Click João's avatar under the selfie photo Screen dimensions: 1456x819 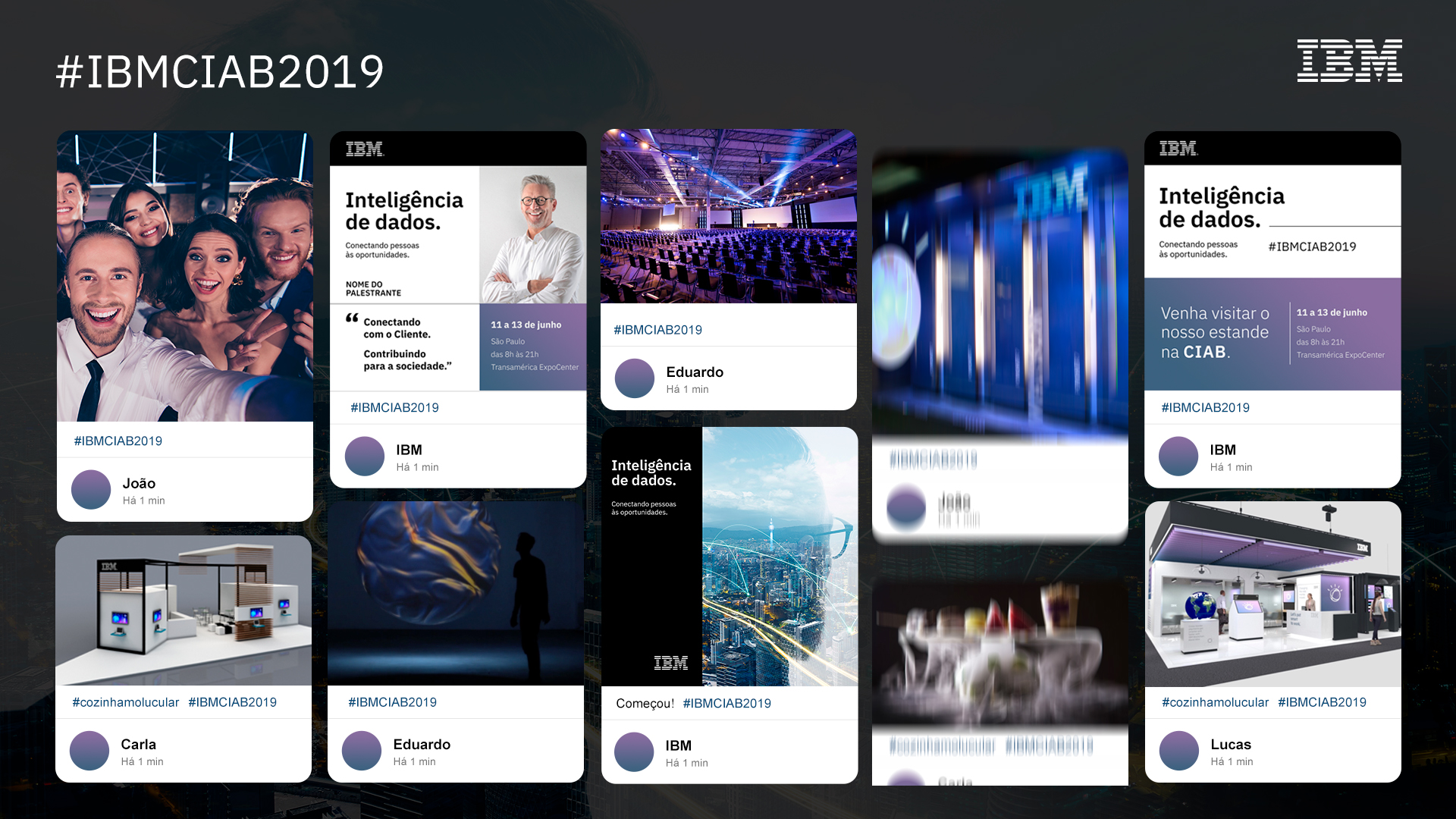point(91,489)
